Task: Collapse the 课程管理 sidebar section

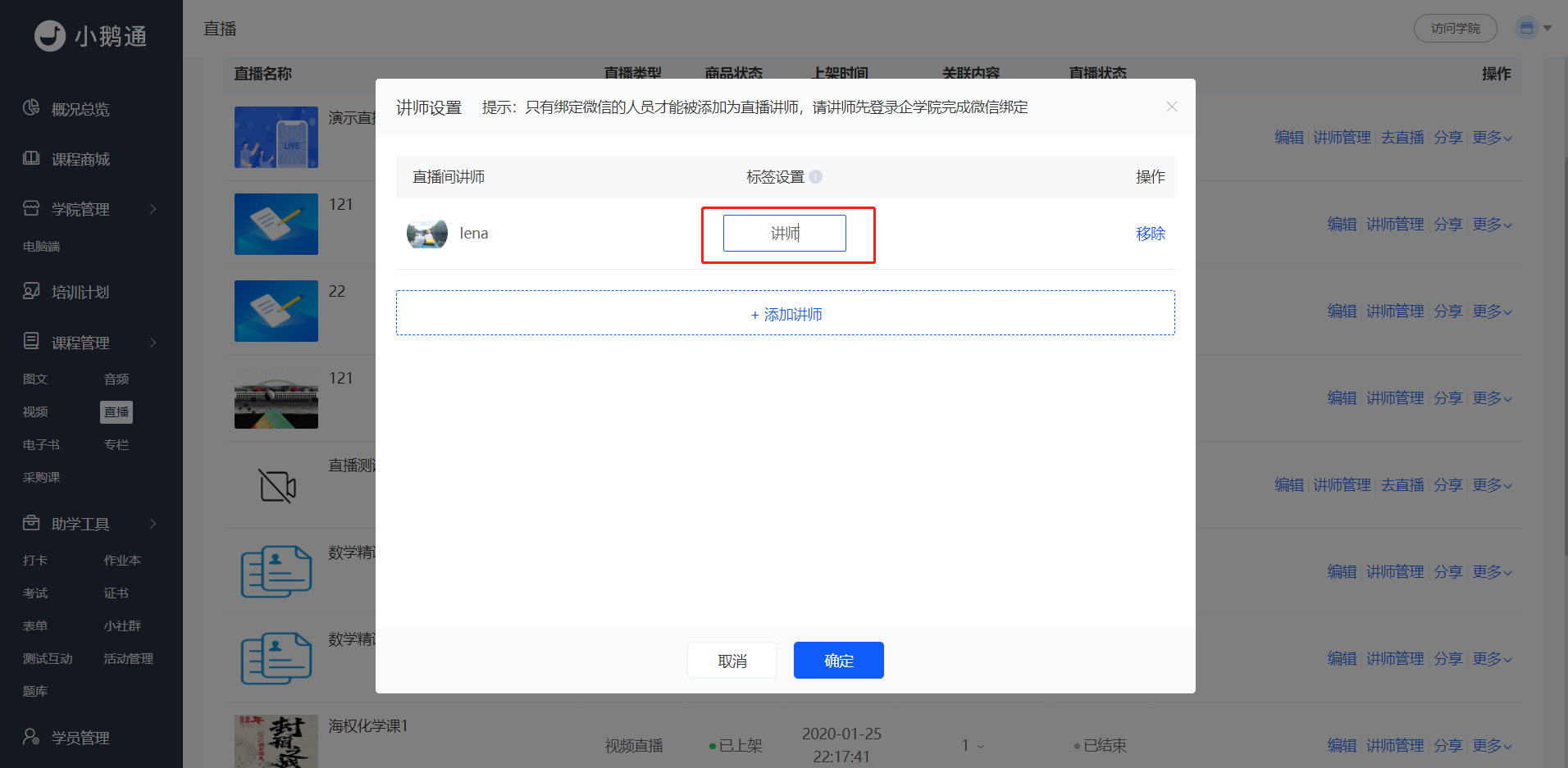Action: tap(153, 342)
